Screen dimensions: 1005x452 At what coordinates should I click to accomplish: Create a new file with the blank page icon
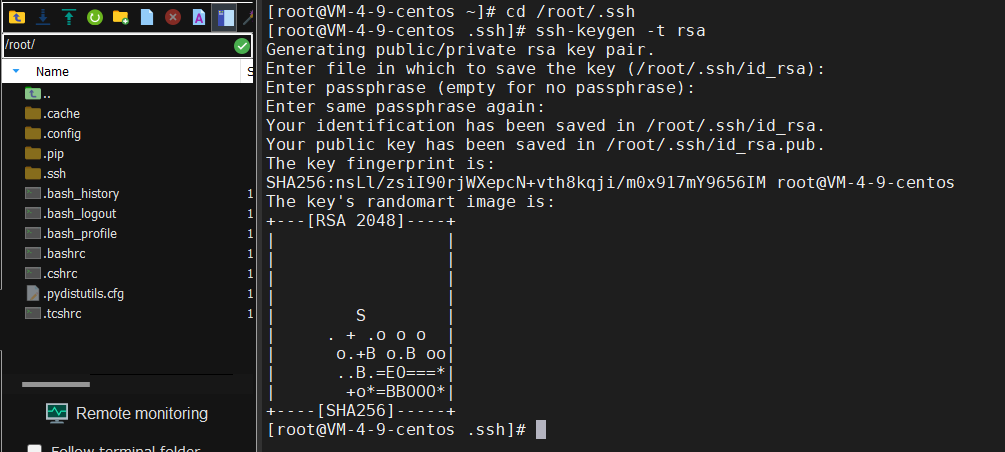tap(147, 17)
